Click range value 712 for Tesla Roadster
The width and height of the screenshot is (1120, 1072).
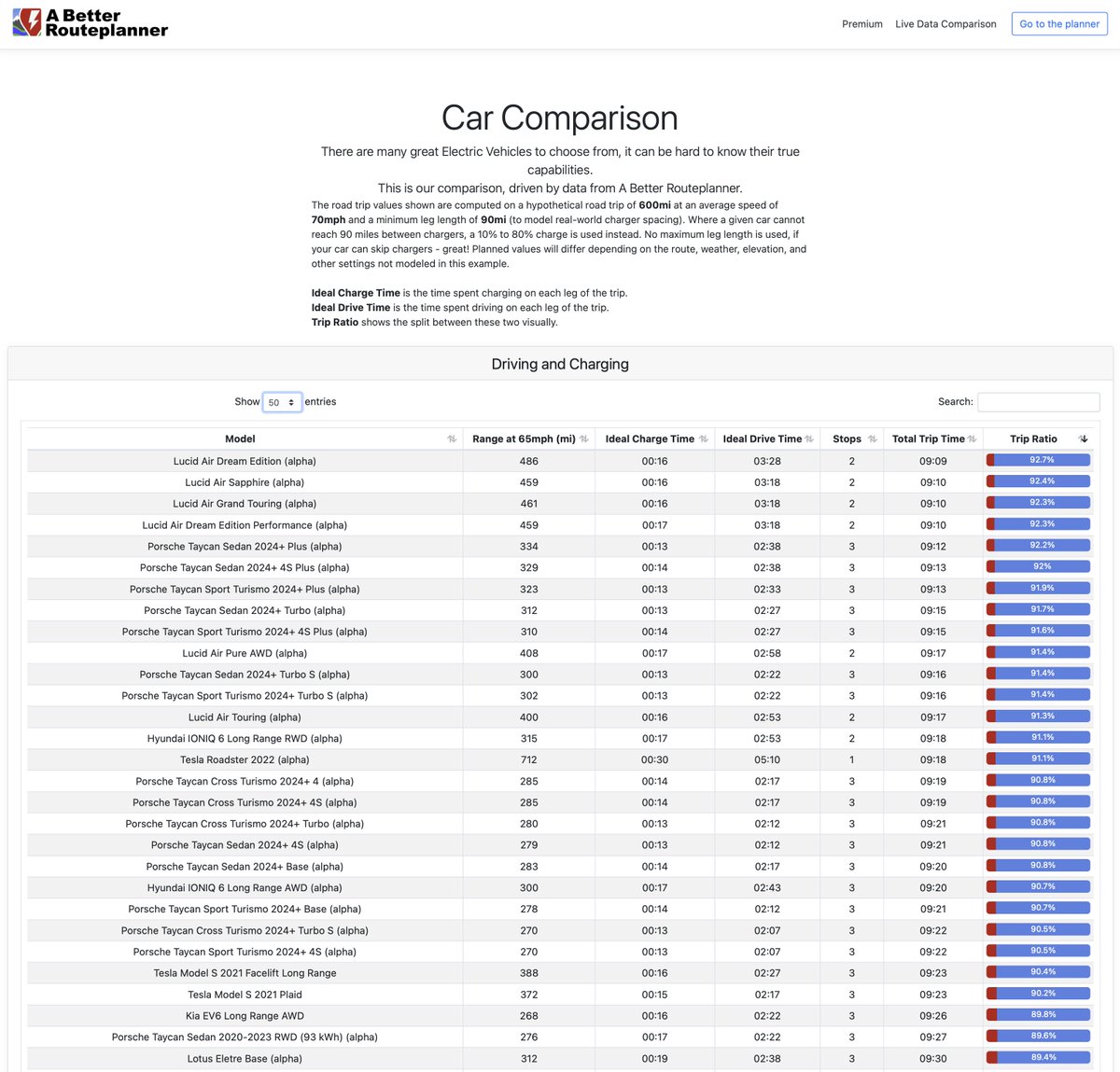[x=529, y=760]
